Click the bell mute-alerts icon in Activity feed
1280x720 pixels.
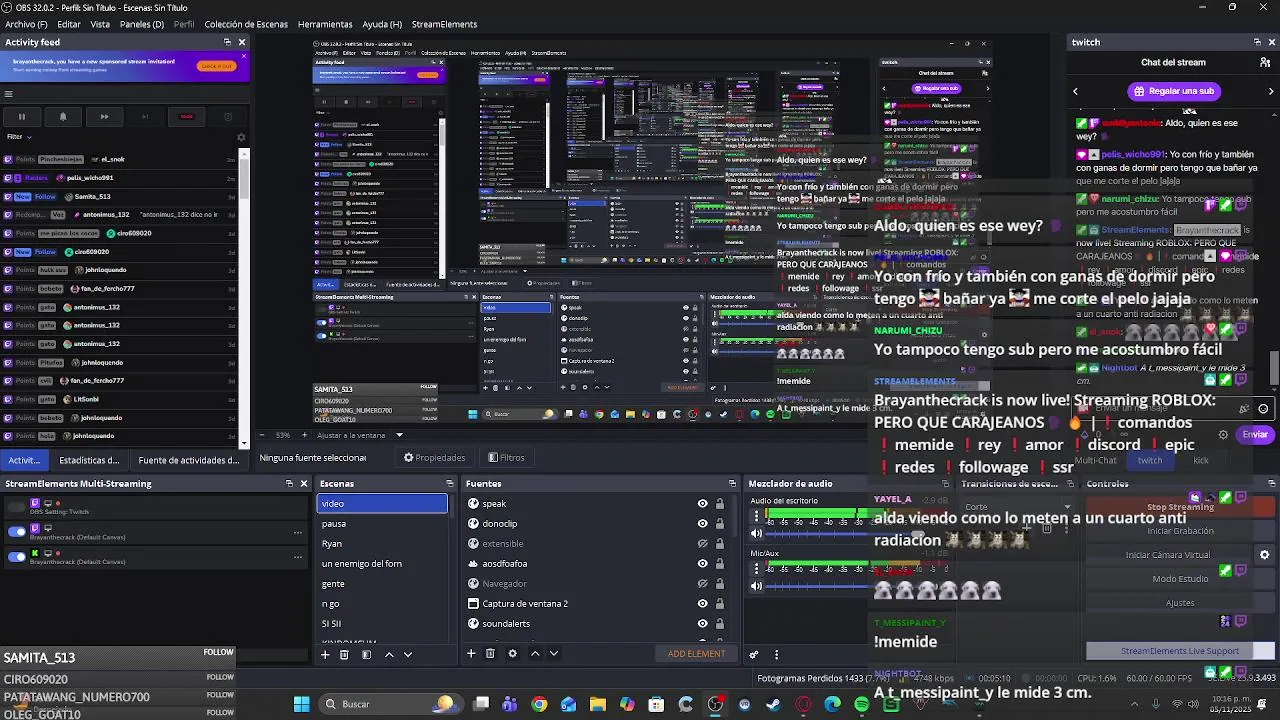[62, 117]
